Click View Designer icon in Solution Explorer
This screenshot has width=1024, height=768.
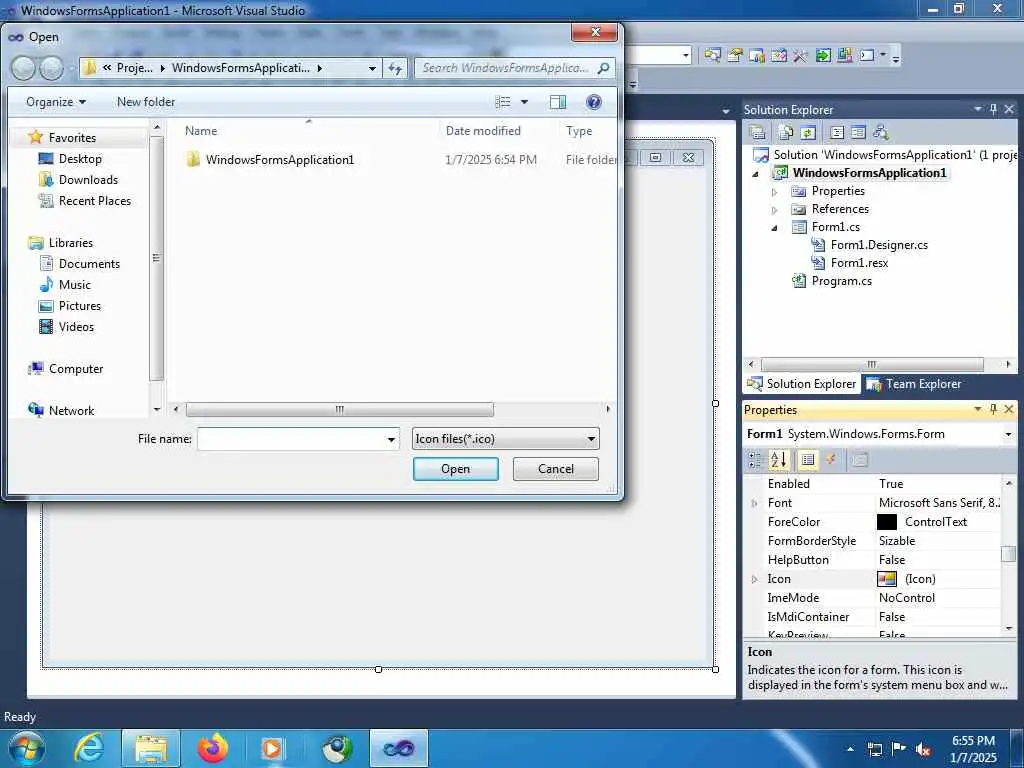tap(858, 133)
